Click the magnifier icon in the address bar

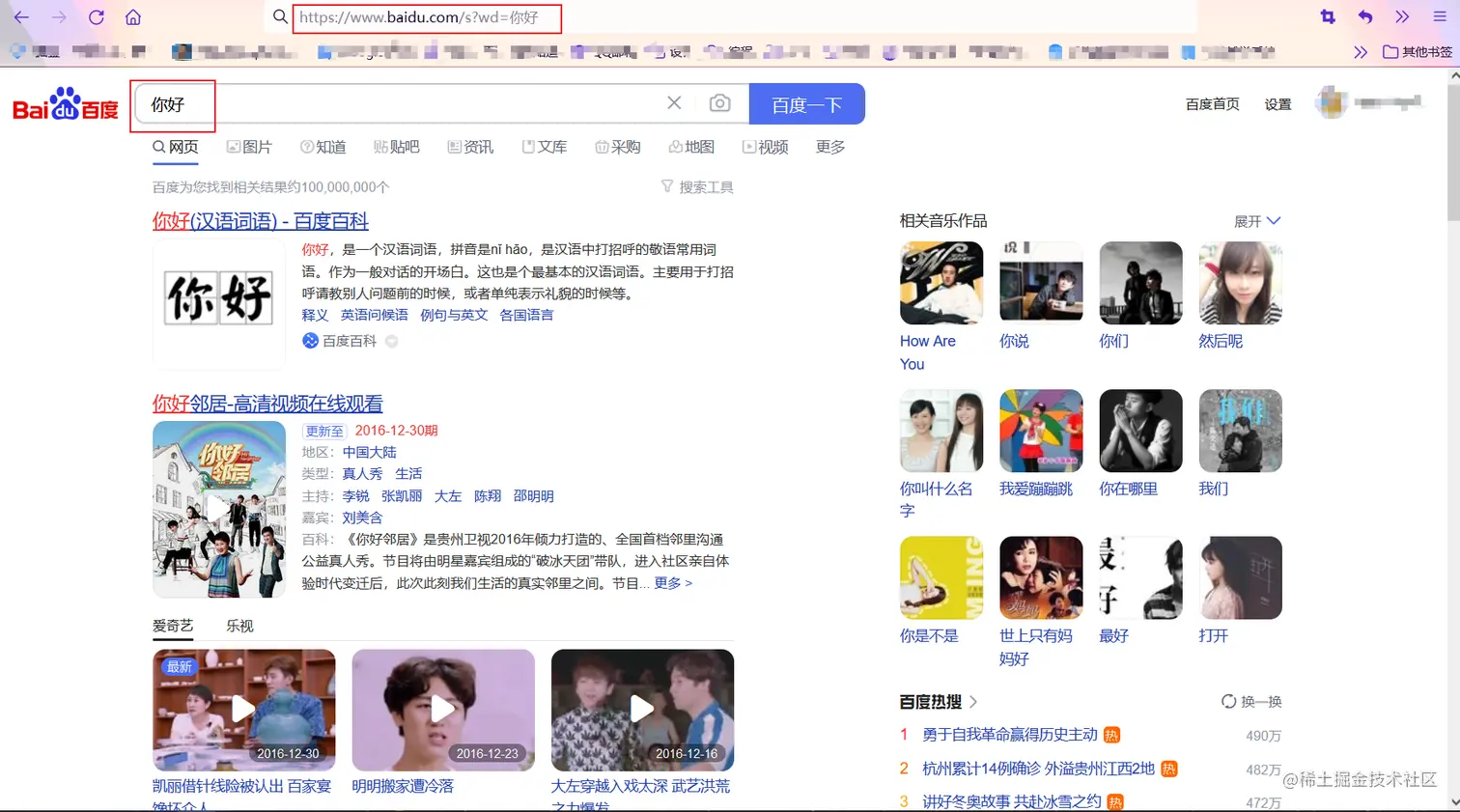[280, 16]
